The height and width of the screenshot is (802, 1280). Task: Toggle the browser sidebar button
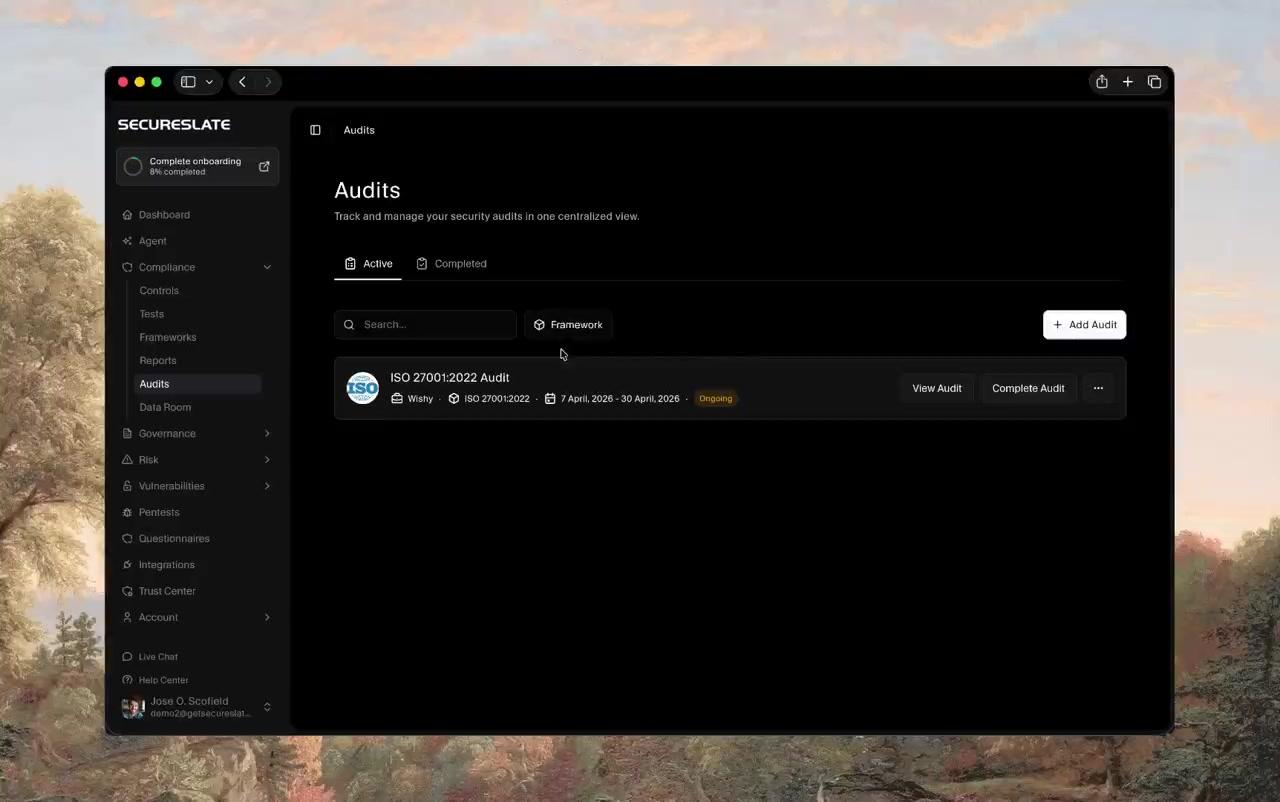(x=188, y=82)
